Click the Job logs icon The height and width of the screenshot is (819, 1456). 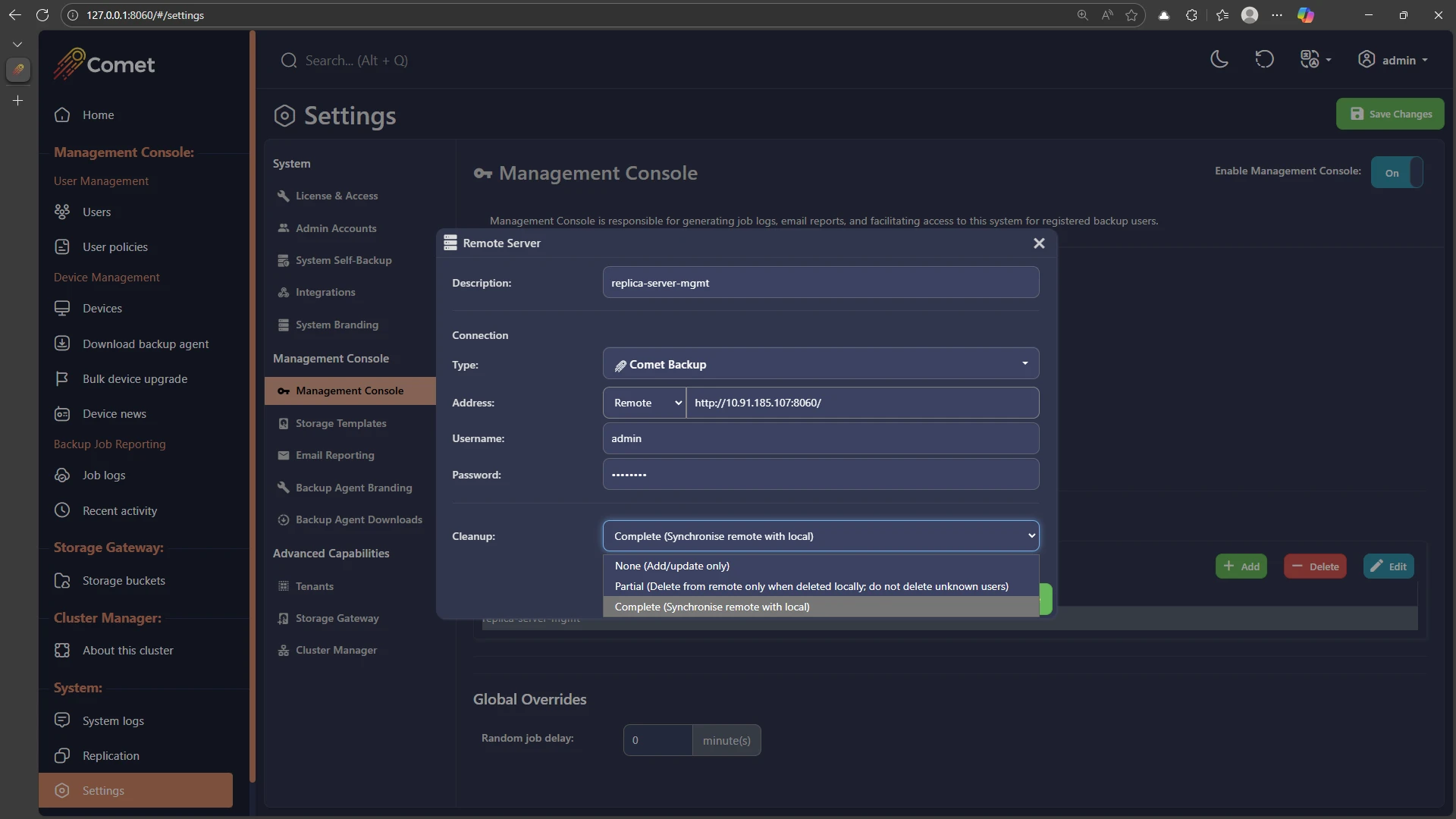62,475
